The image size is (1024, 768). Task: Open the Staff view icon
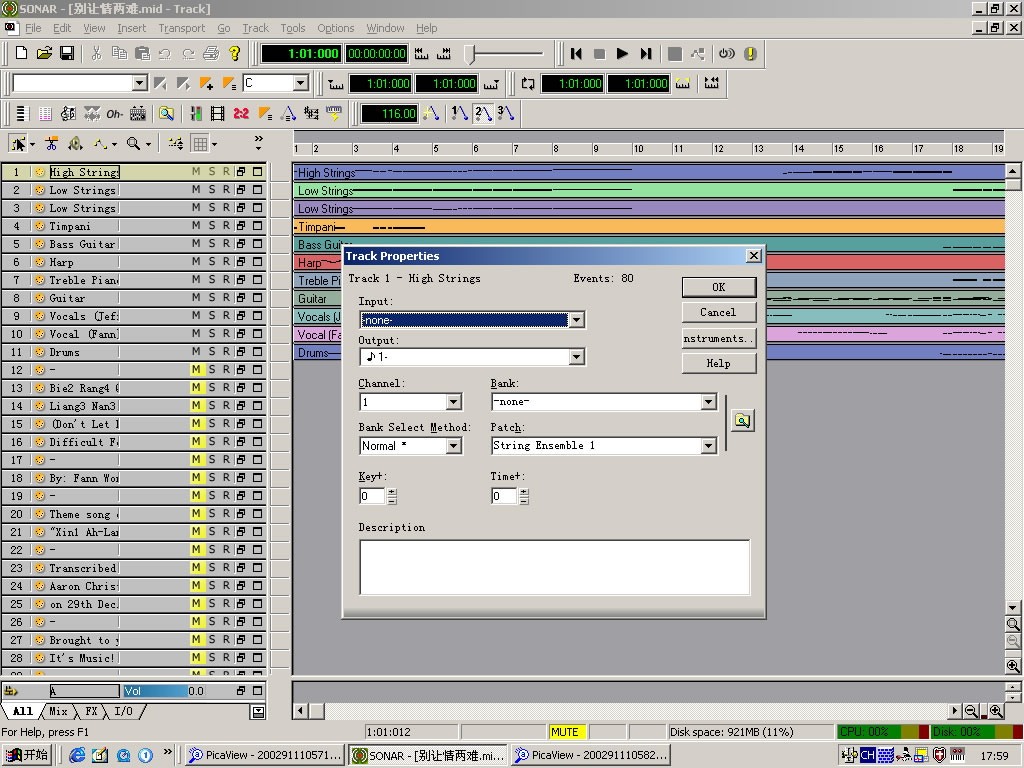tap(68, 114)
